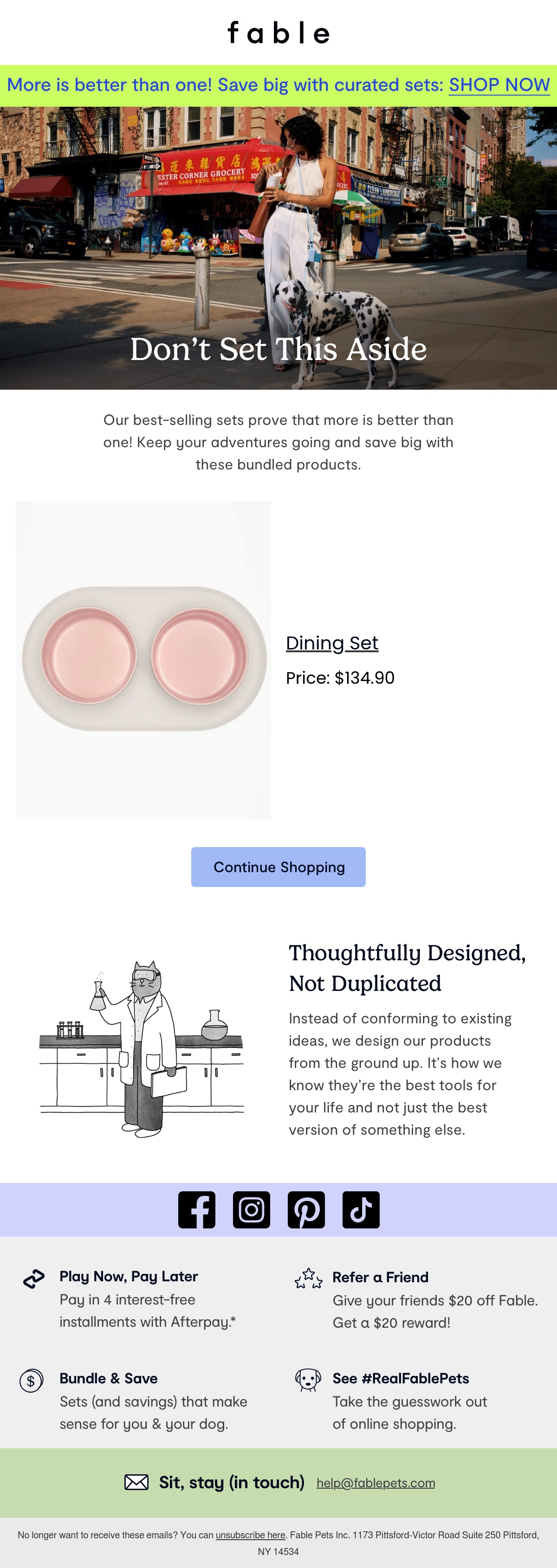Click the hero image with Dalmatian

278,248
